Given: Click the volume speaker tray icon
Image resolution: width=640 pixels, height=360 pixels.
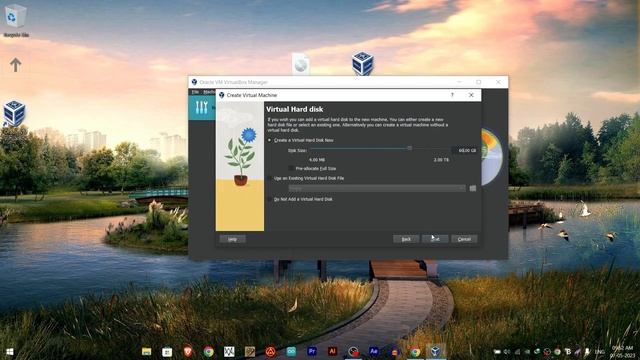Looking at the screenshot, I should pyautogui.click(x=507, y=351).
